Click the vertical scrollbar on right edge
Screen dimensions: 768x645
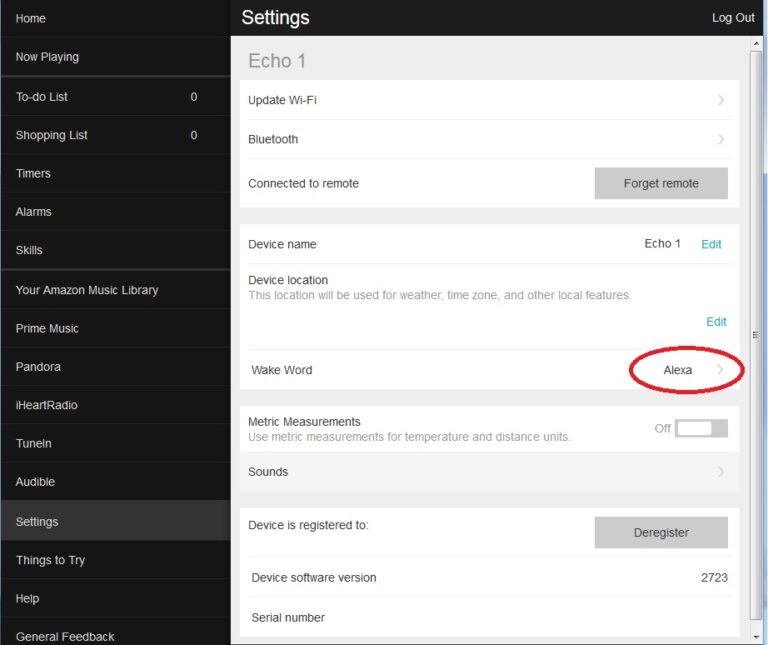(755, 336)
